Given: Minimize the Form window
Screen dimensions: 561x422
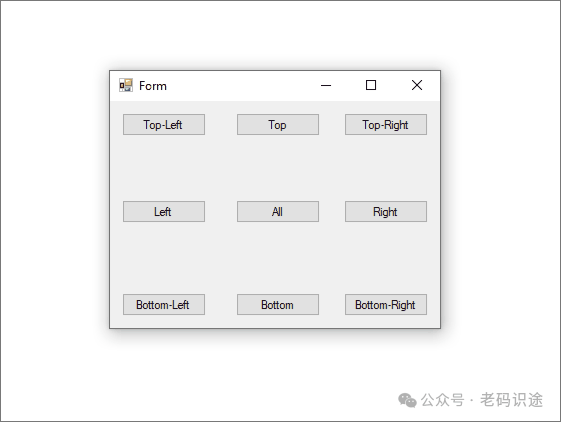Looking at the screenshot, I should point(326,86).
